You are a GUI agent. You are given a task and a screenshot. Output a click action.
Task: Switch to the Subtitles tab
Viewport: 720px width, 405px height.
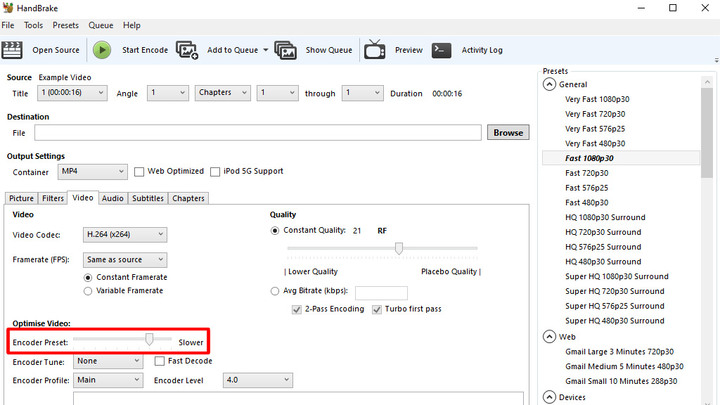point(148,198)
